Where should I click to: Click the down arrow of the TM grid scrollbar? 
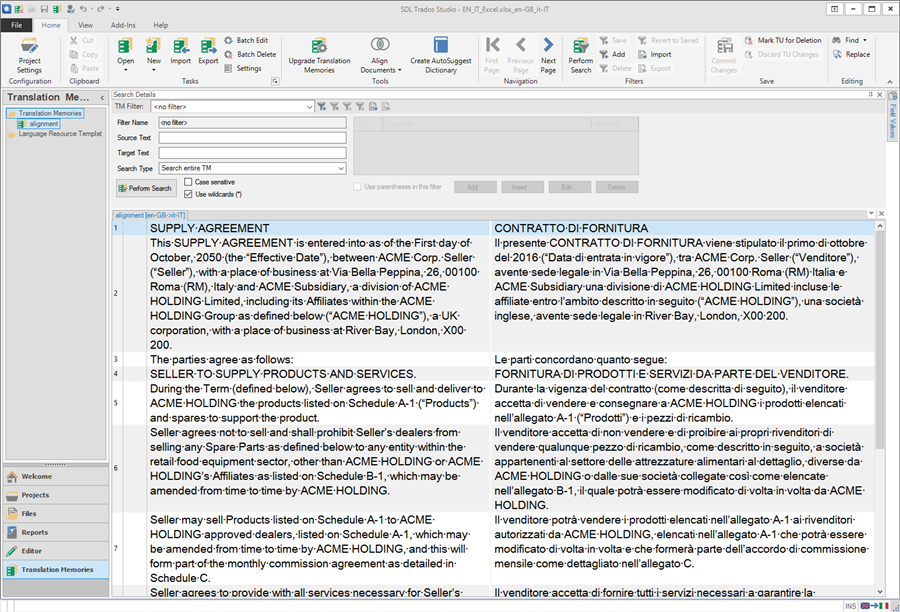click(x=880, y=591)
